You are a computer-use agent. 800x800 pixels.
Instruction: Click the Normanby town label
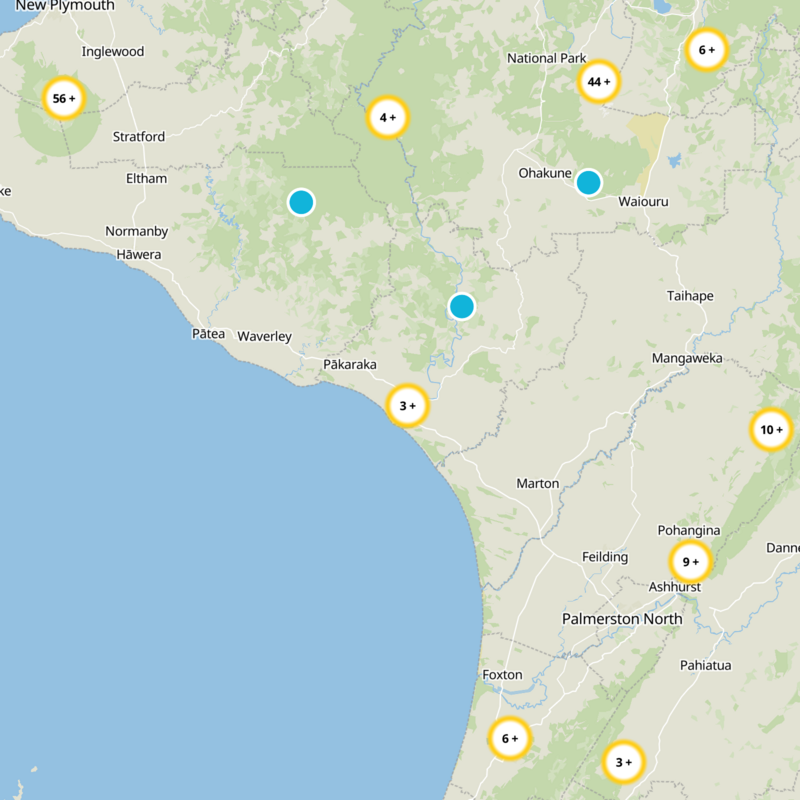[x=137, y=231]
